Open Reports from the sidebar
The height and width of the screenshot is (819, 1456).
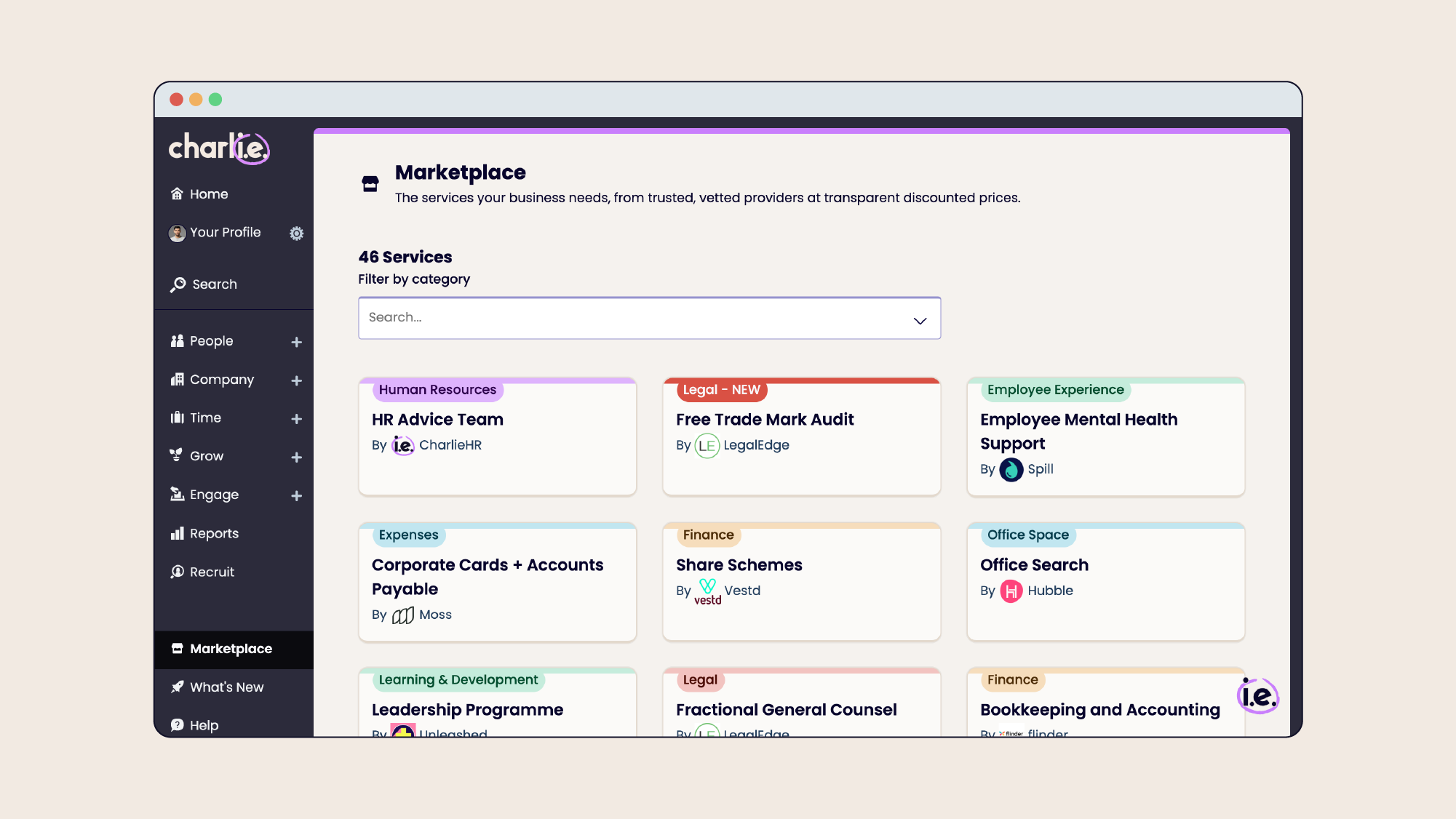[213, 533]
